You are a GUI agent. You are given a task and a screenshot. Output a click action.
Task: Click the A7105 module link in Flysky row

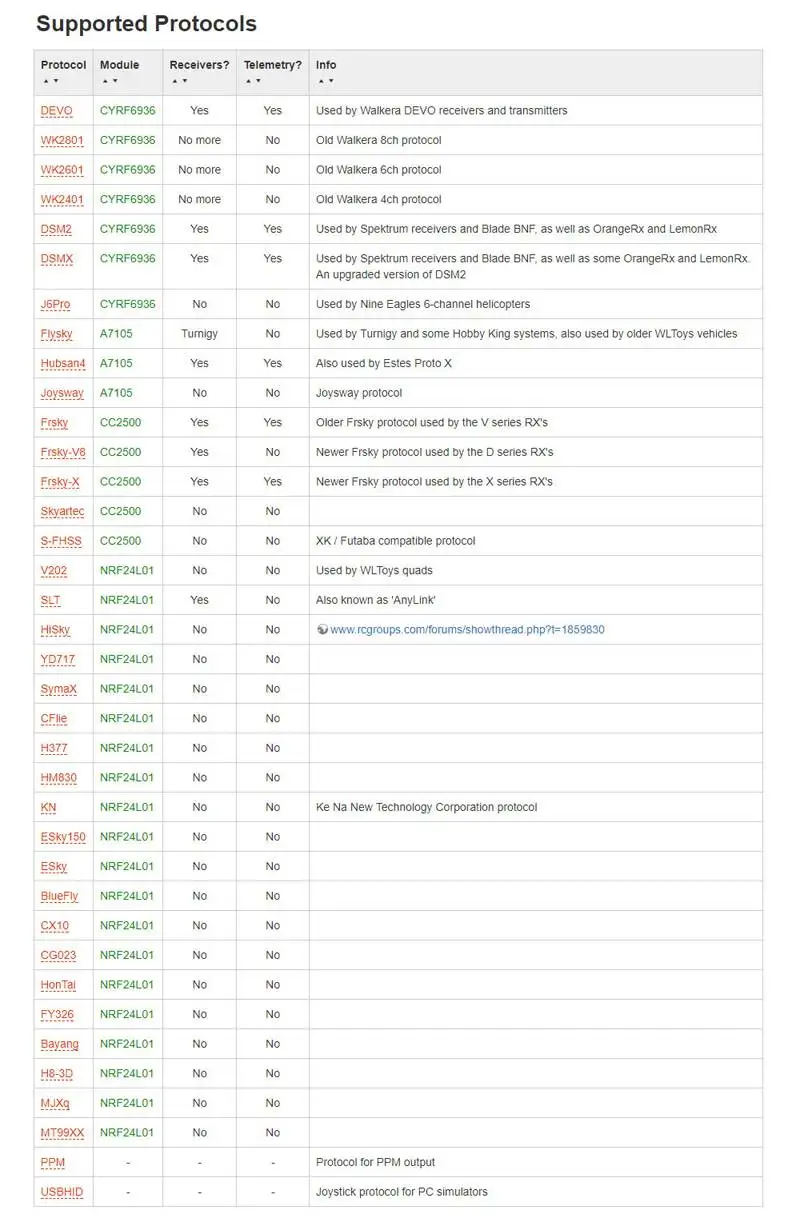coord(116,334)
